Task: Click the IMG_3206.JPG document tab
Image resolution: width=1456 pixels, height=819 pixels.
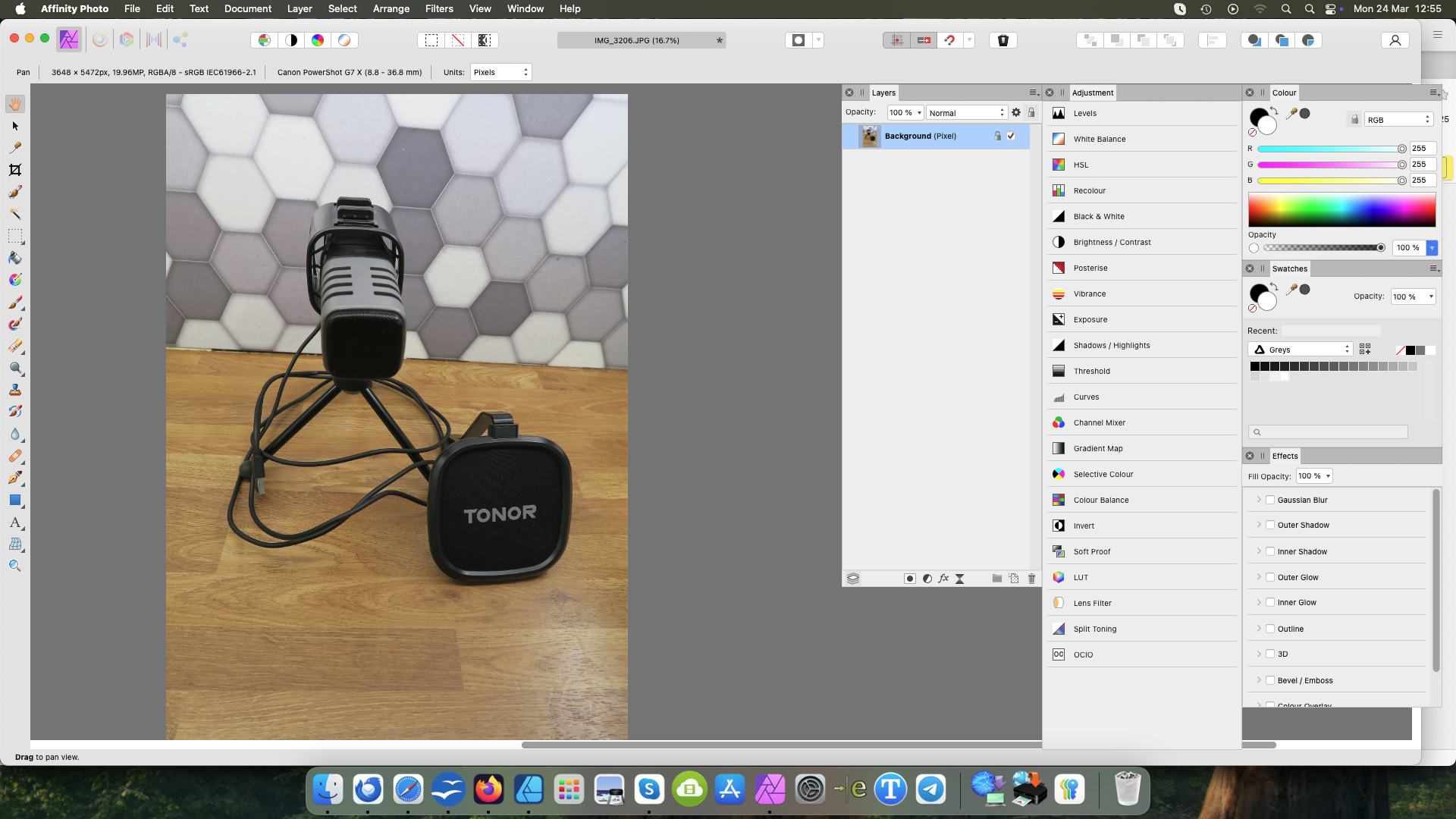Action: click(642, 40)
